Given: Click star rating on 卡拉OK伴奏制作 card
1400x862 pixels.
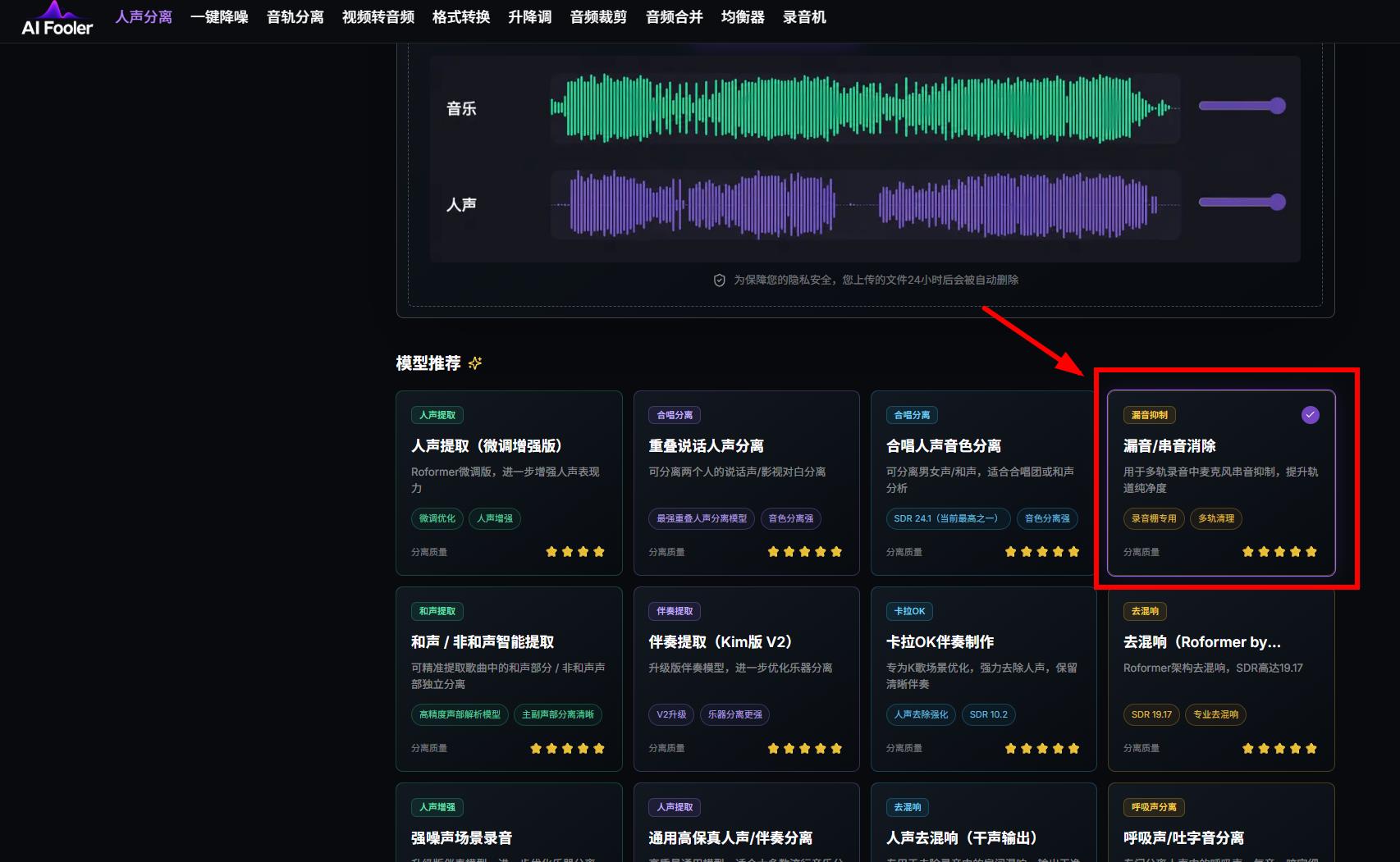Looking at the screenshot, I should click(x=1042, y=748).
